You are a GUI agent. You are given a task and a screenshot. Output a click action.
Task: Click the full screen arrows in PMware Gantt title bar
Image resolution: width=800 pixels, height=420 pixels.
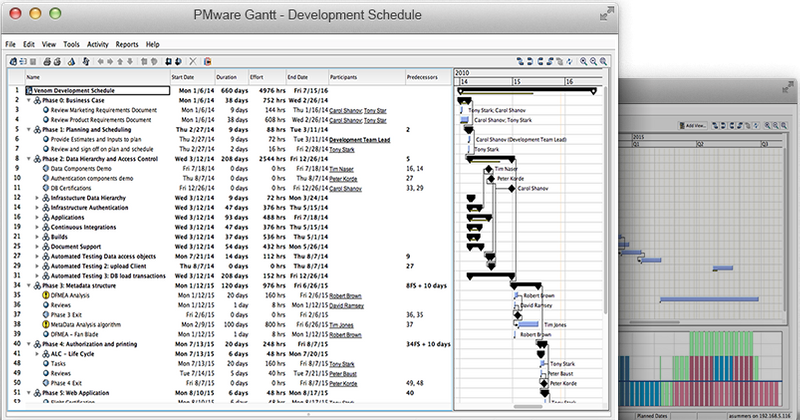[606, 14]
